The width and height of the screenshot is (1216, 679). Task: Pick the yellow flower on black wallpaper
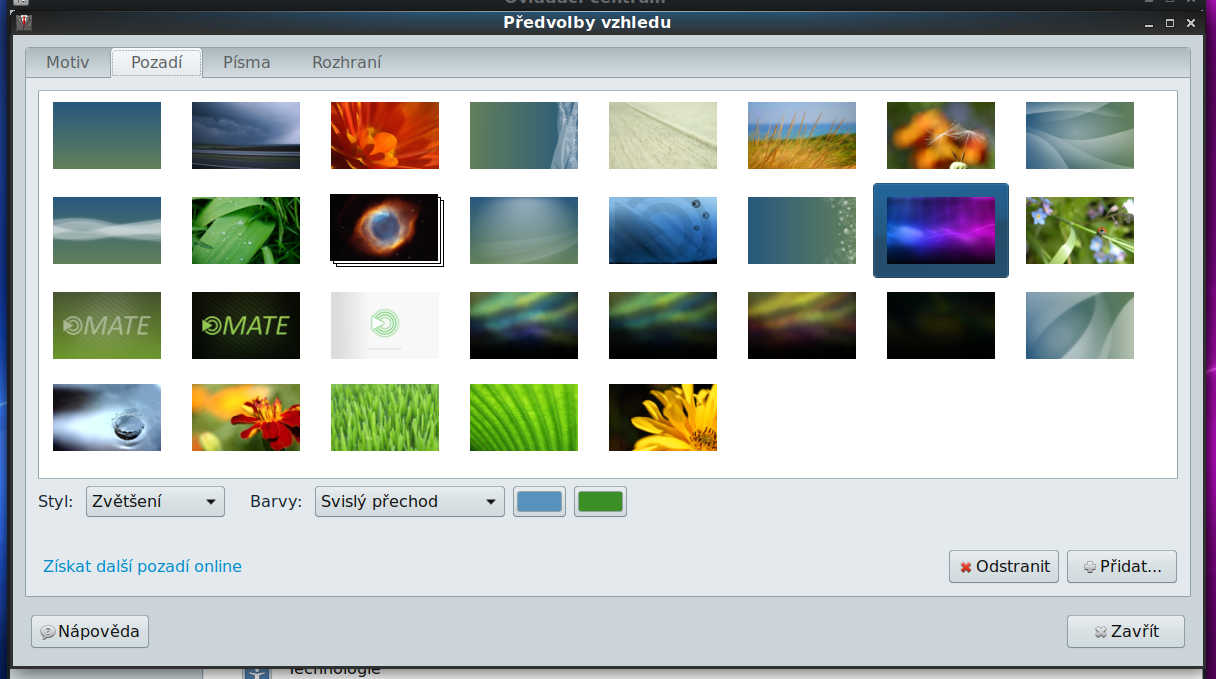coord(663,417)
